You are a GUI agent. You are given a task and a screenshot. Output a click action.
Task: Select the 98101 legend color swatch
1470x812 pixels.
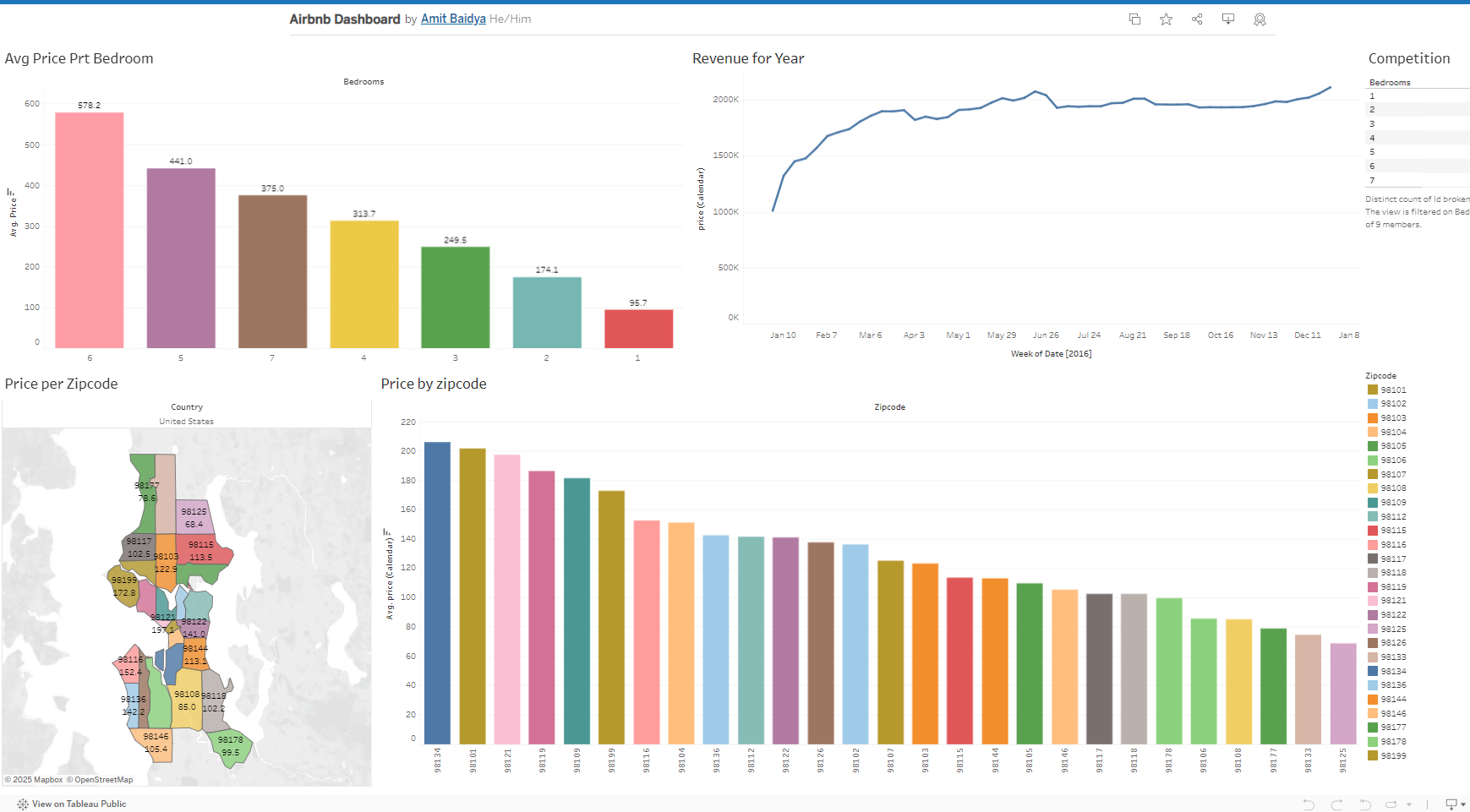(x=1373, y=390)
